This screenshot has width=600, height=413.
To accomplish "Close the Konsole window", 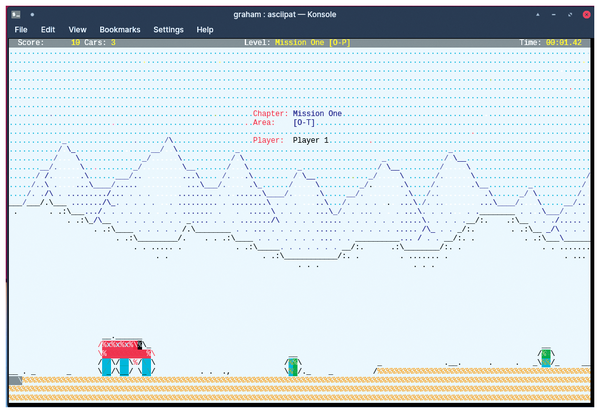I will 586,15.
